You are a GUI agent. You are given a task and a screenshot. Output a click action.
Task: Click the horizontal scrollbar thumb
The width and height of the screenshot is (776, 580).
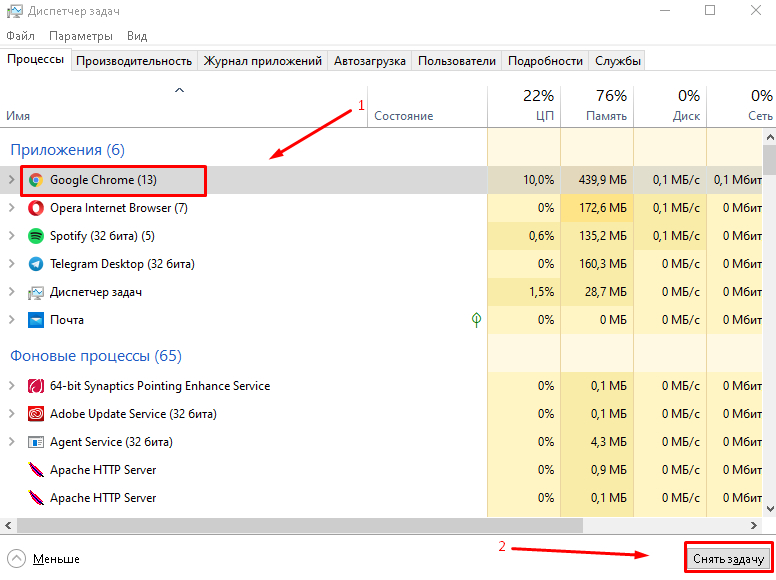[x=300, y=525]
